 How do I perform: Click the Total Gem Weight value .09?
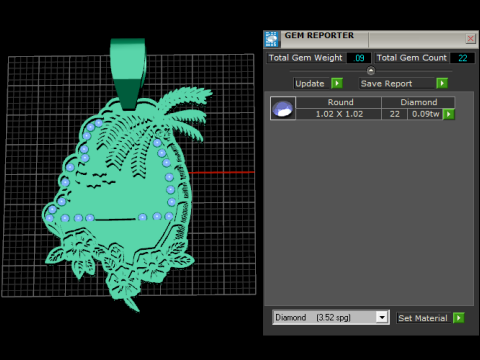[x=359, y=58]
